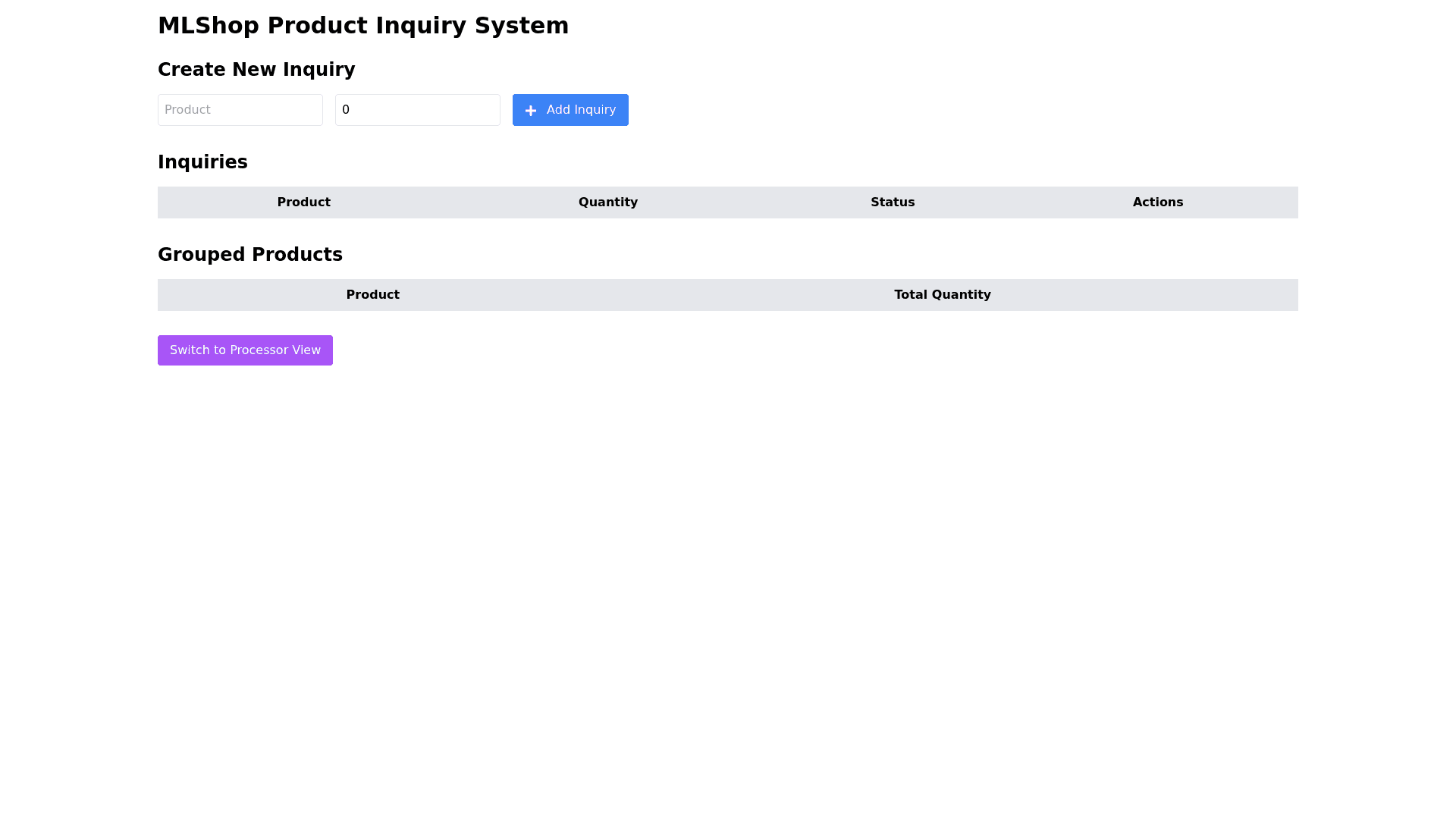
Task: Click the MLShop Product Inquiry System title
Action: coord(362,26)
